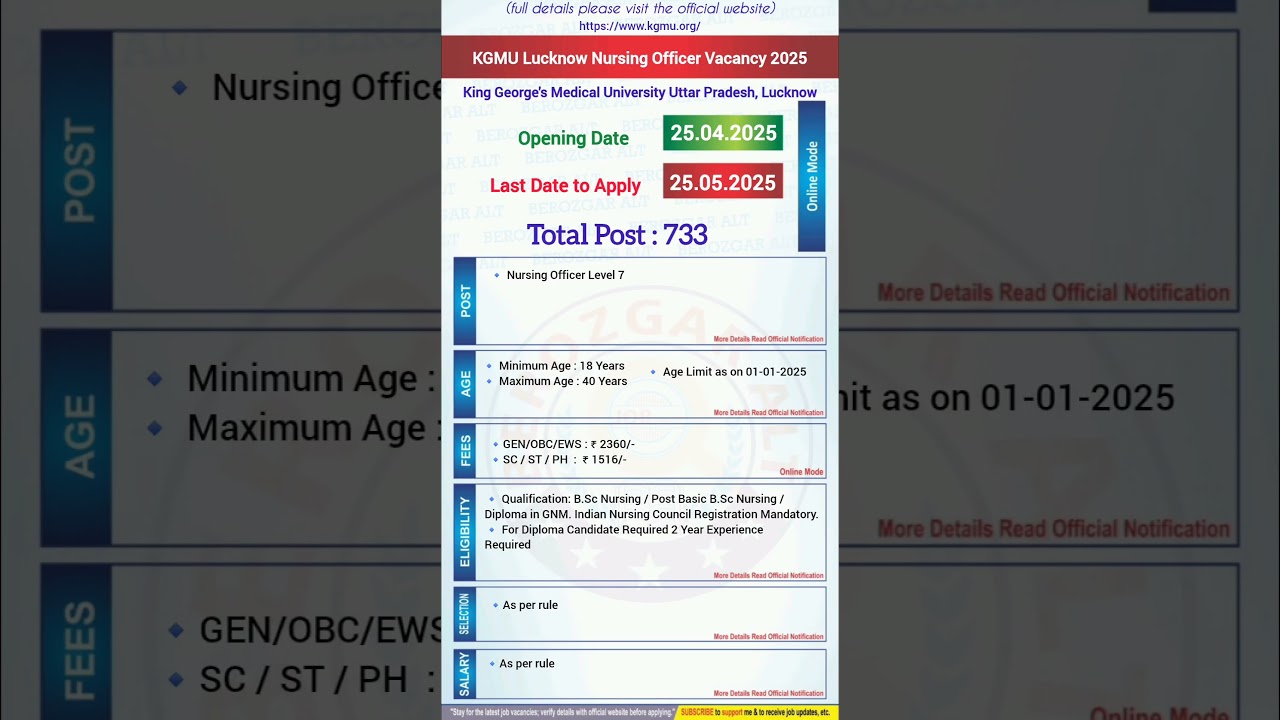Viewport: 1280px width, 720px height.
Task: Click 'Age Limit as on 01-01-2025'
Action: point(734,372)
